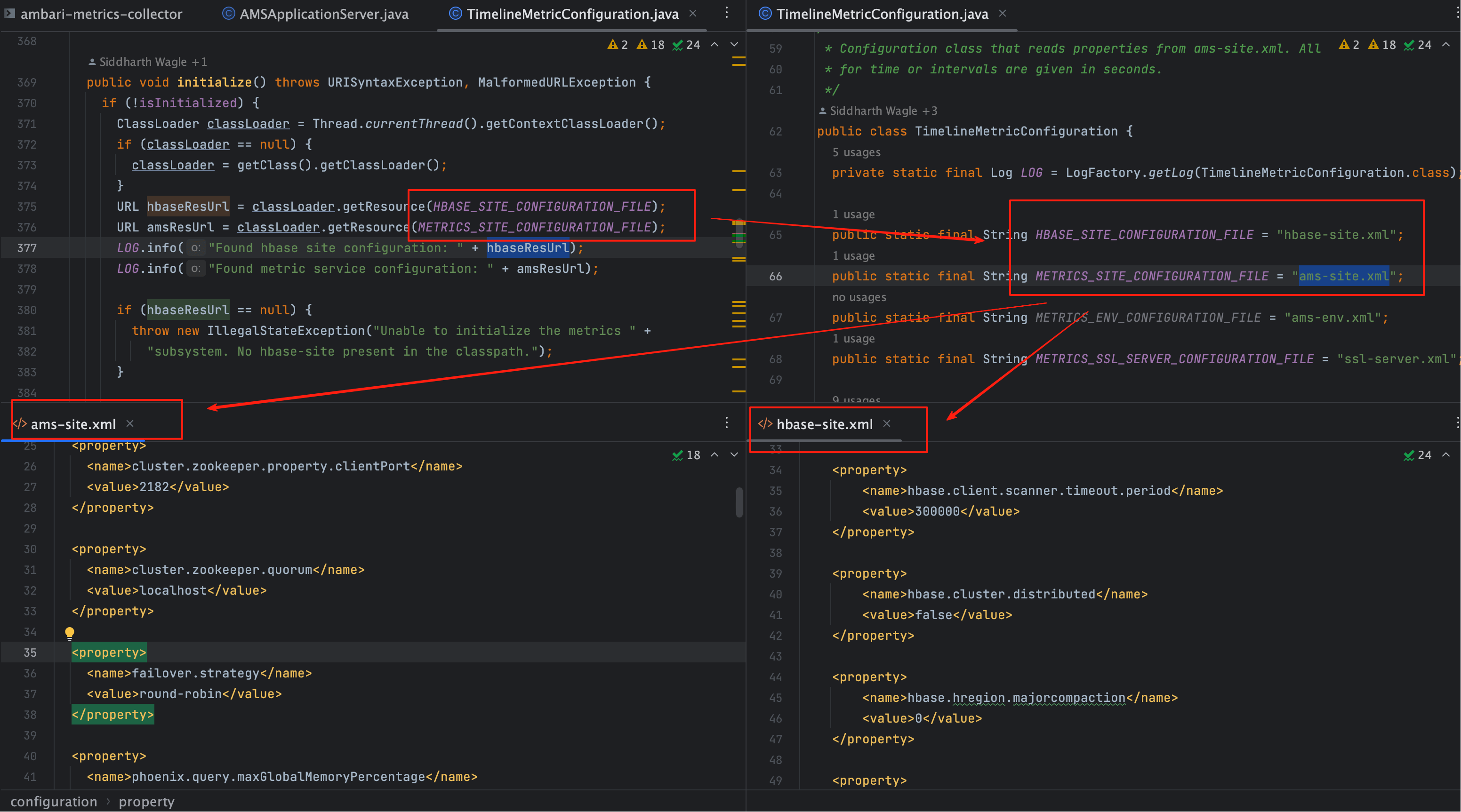Select the right pane TimelineMetricConfiguration.java tab
Image resolution: width=1461 pixels, height=812 pixels.
[x=882, y=14]
